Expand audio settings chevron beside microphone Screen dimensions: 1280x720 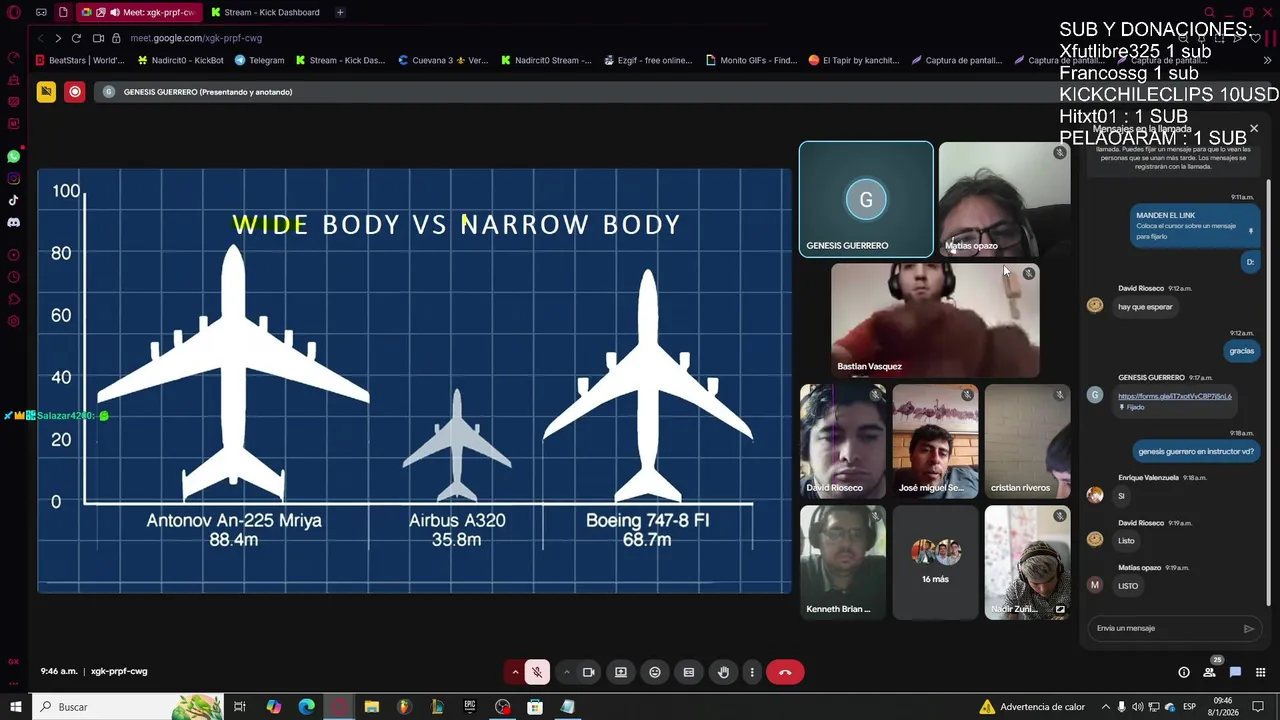(515, 672)
